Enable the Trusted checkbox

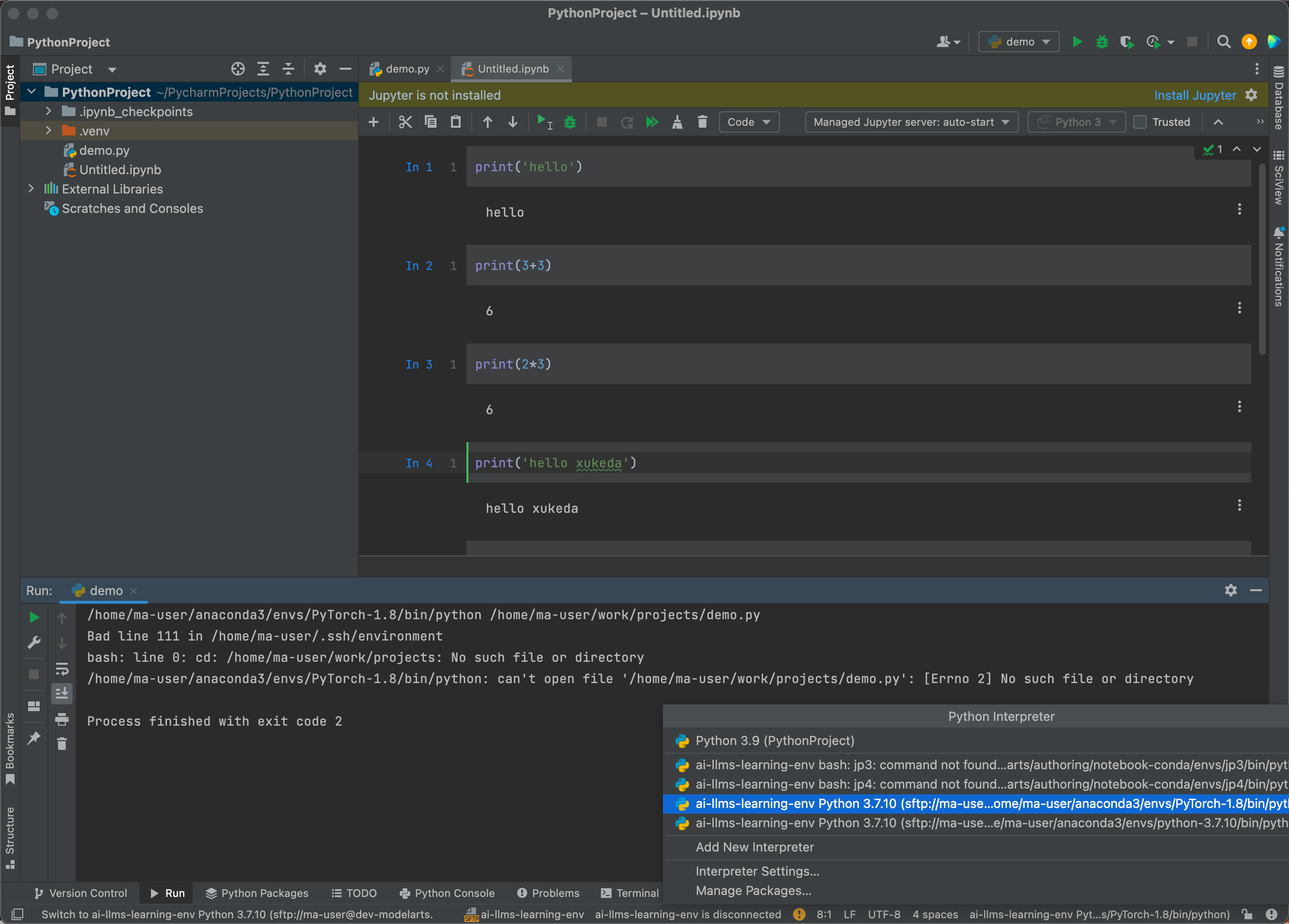1140,122
